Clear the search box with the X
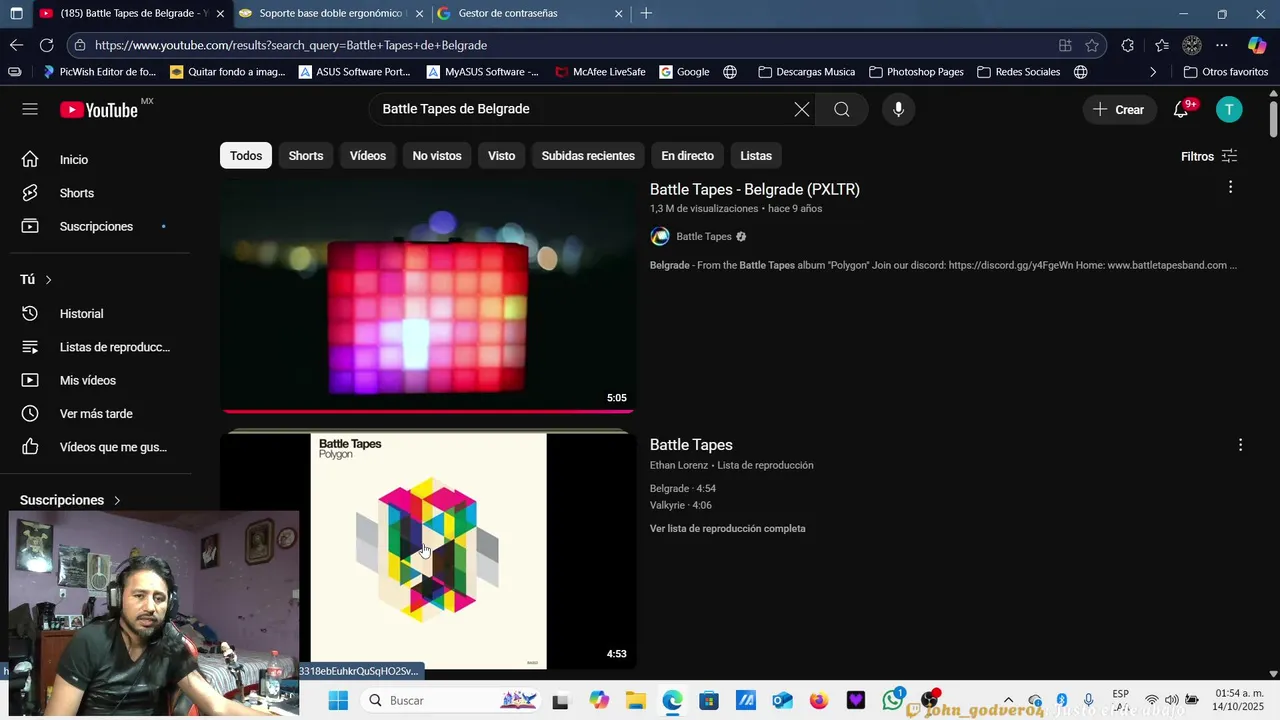The height and width of the screenshot is (720, 1280). point(802,109)
